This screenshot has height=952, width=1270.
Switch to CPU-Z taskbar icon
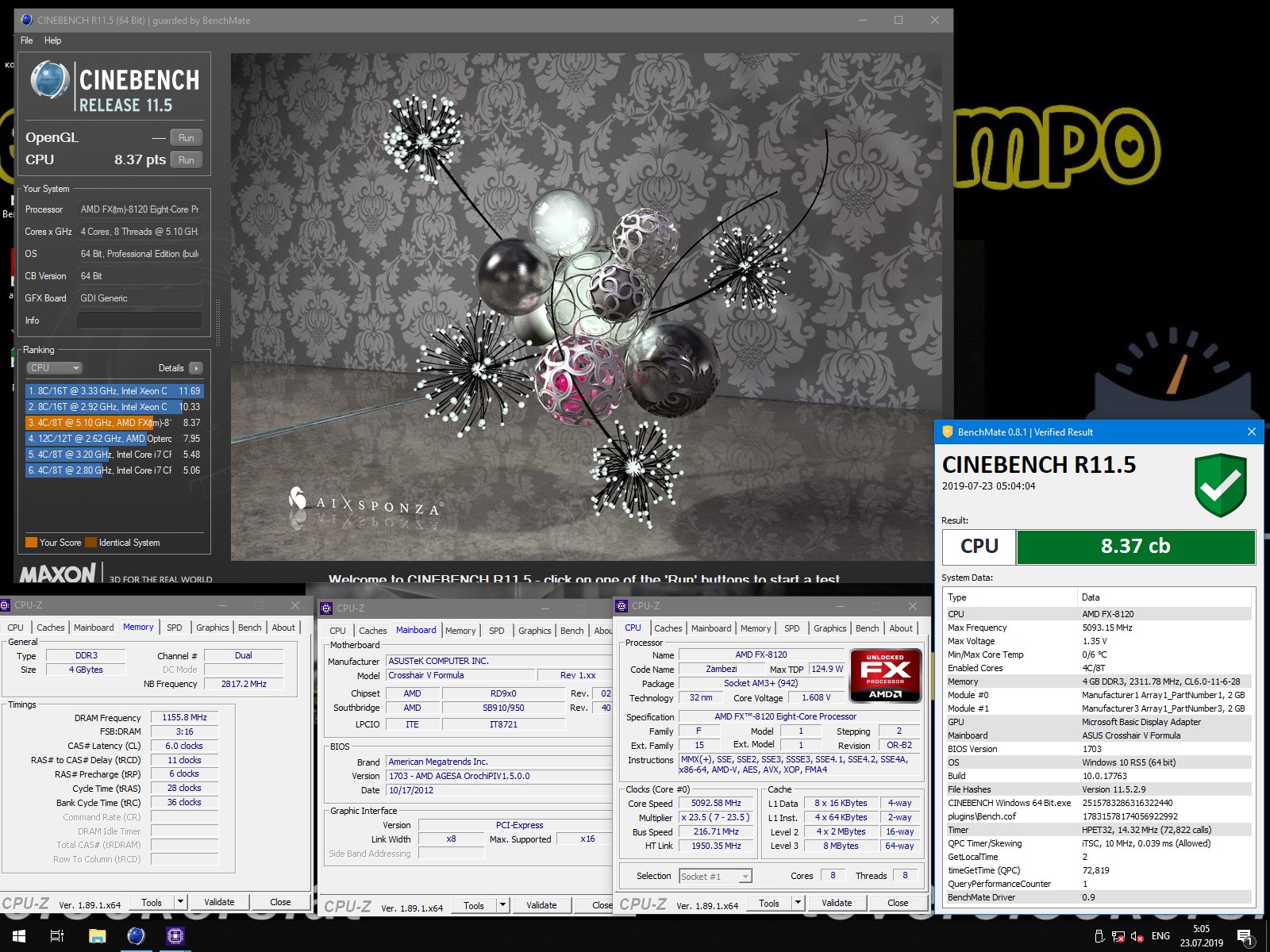pyautogui.click(x=175, y=936)
